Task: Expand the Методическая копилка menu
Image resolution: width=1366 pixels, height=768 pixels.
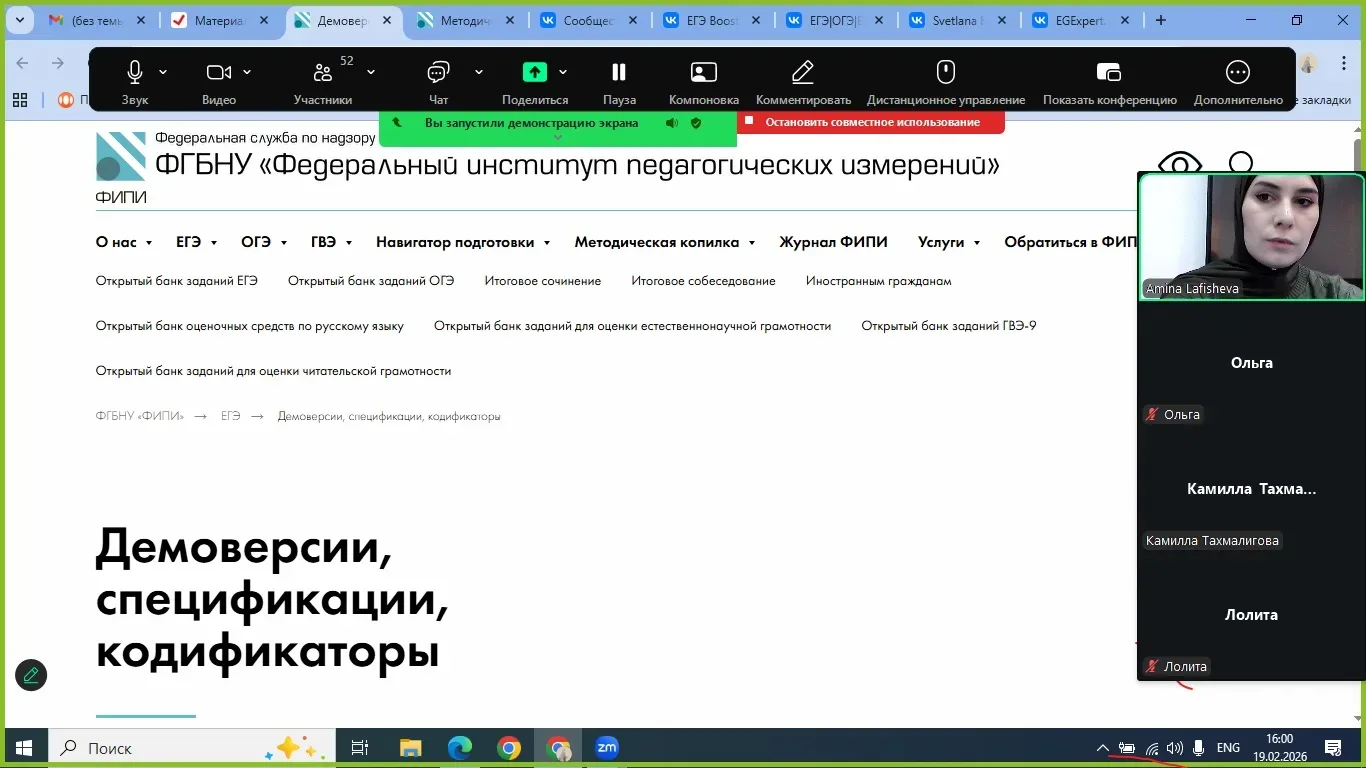Action: [664, 242]
